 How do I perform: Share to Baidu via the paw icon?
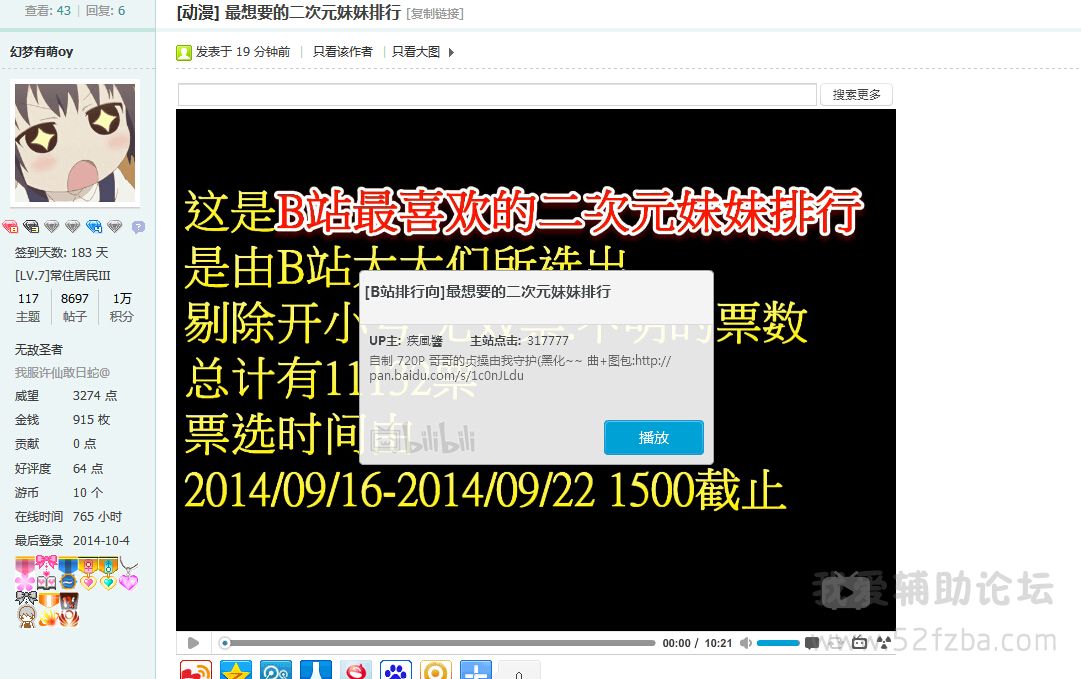pyautogui.click(x=396, y=670)
